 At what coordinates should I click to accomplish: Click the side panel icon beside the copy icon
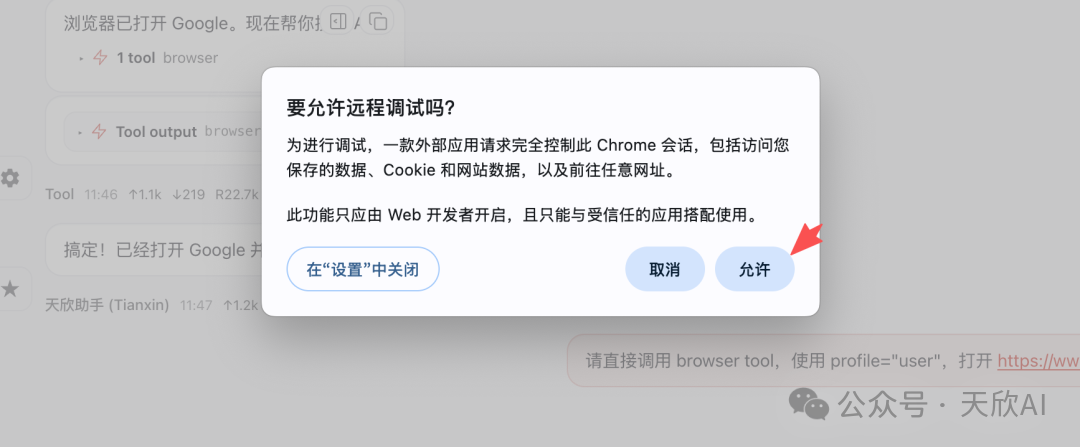[339, 20]
